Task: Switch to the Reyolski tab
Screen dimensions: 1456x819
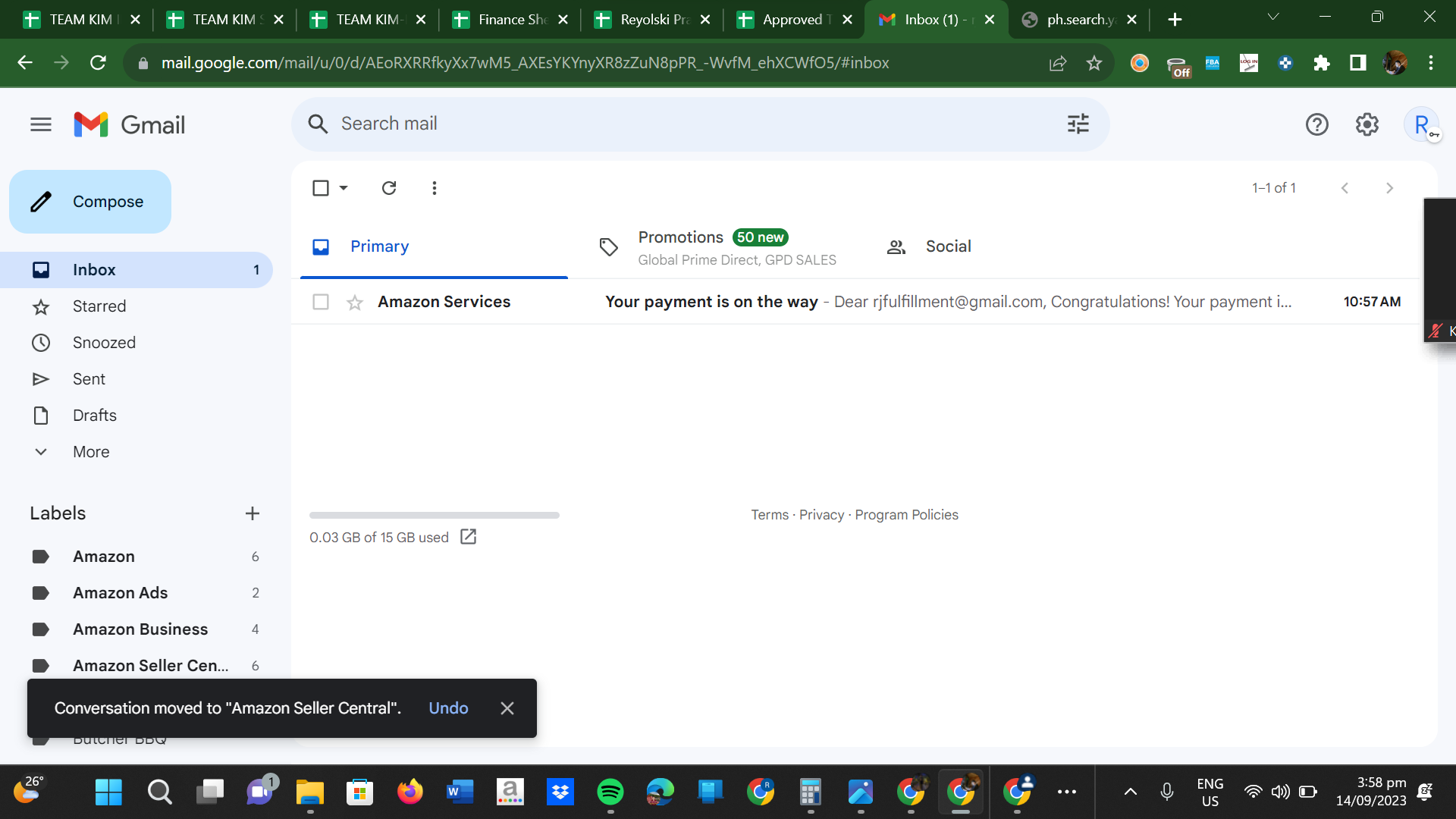Action: [x=652, y=20]
